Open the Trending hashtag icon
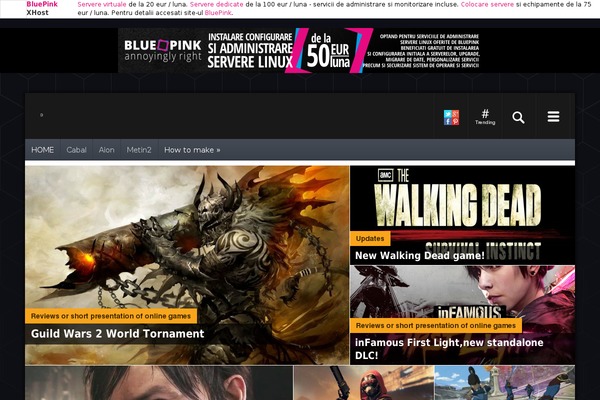 click(485, 117)
